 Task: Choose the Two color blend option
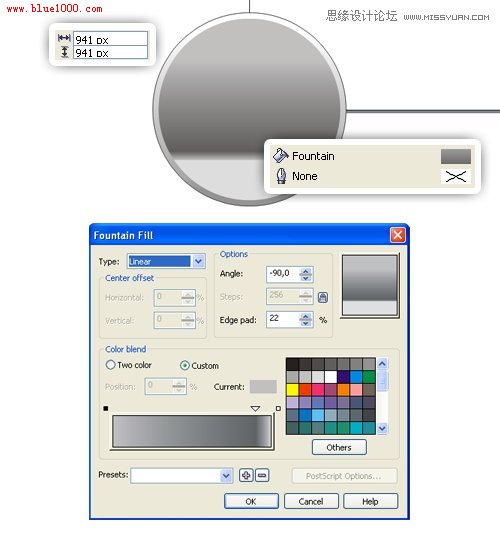[110, 365]
